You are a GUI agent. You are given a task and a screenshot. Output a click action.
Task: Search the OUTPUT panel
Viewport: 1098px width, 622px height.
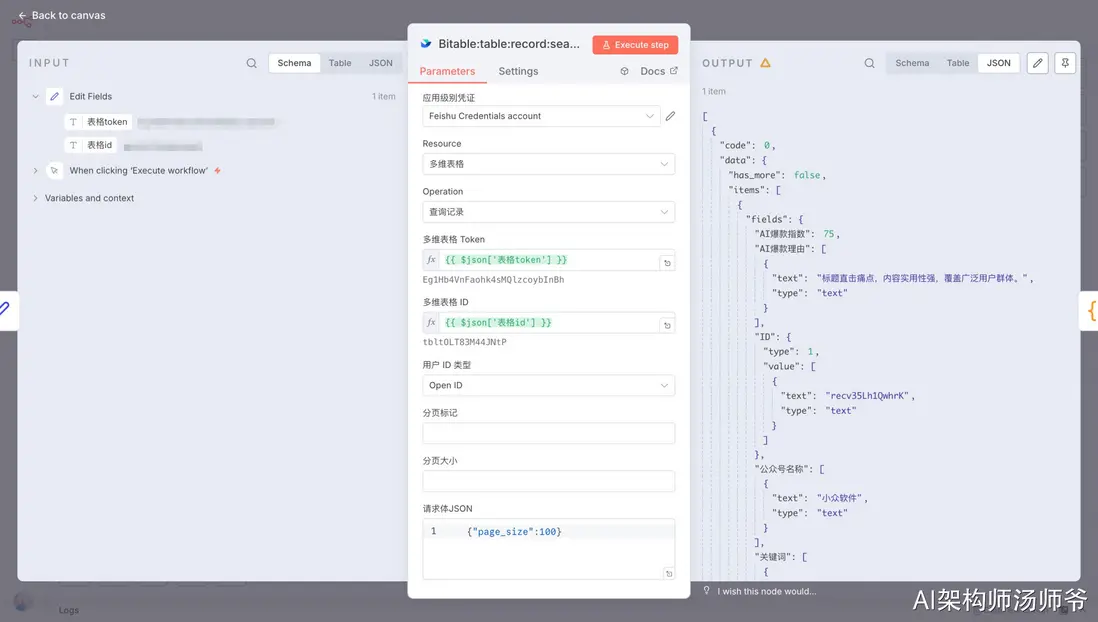(869, 63)
